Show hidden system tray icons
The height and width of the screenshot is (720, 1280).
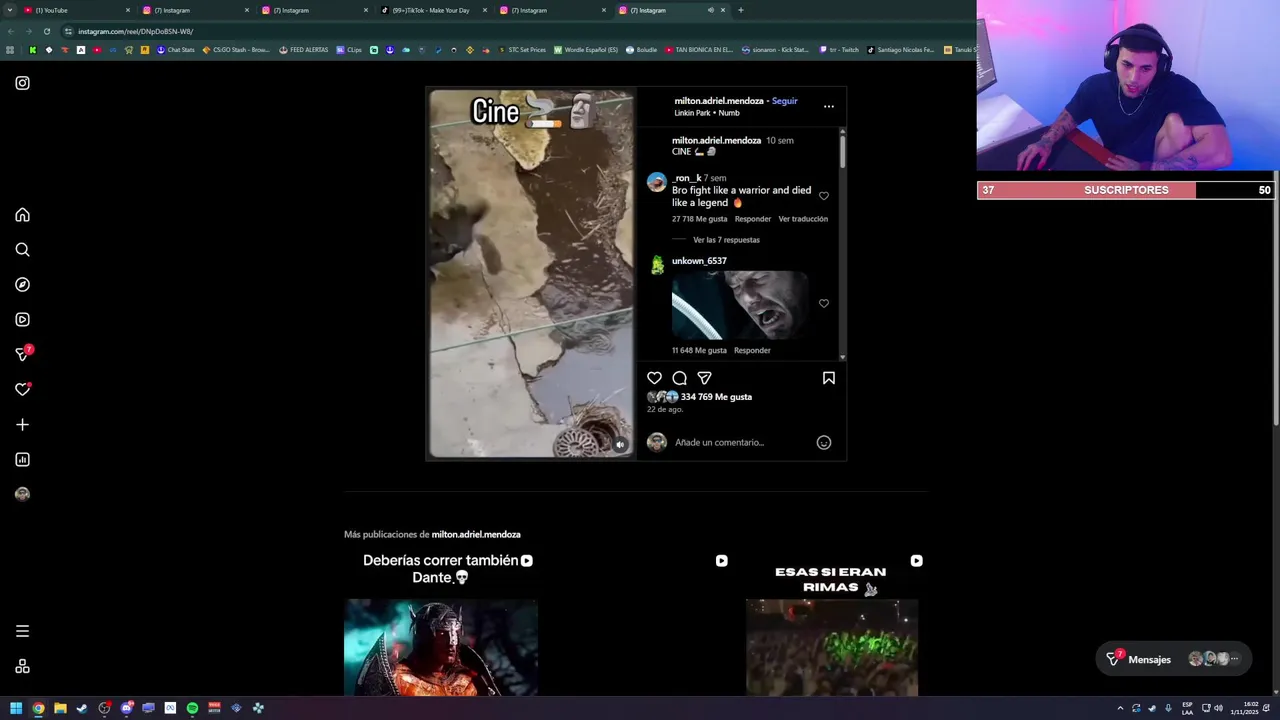click(x=1120, y=708)
